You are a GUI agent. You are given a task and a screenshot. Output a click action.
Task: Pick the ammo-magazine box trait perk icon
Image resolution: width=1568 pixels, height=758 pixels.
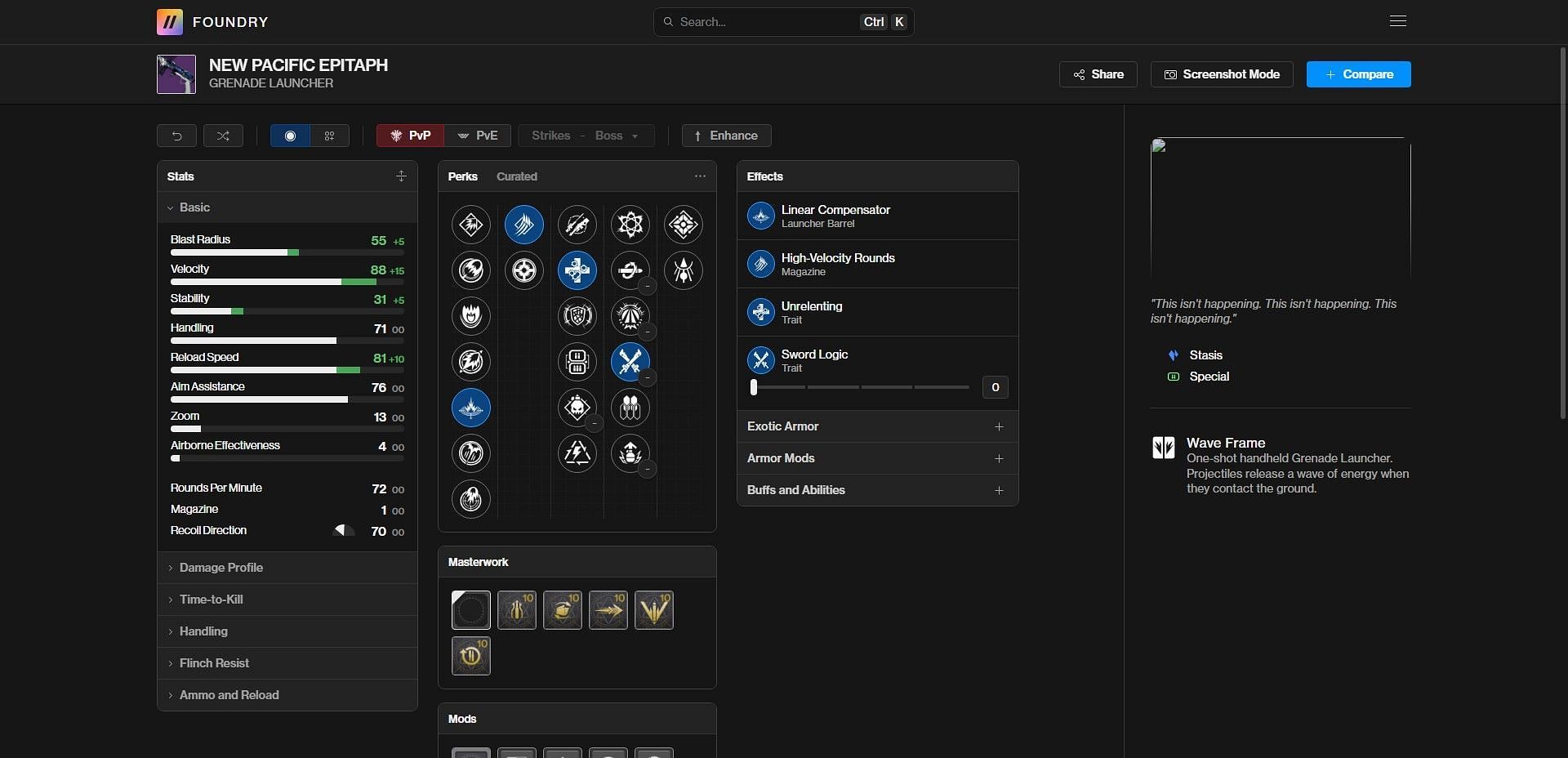point(577,361)
